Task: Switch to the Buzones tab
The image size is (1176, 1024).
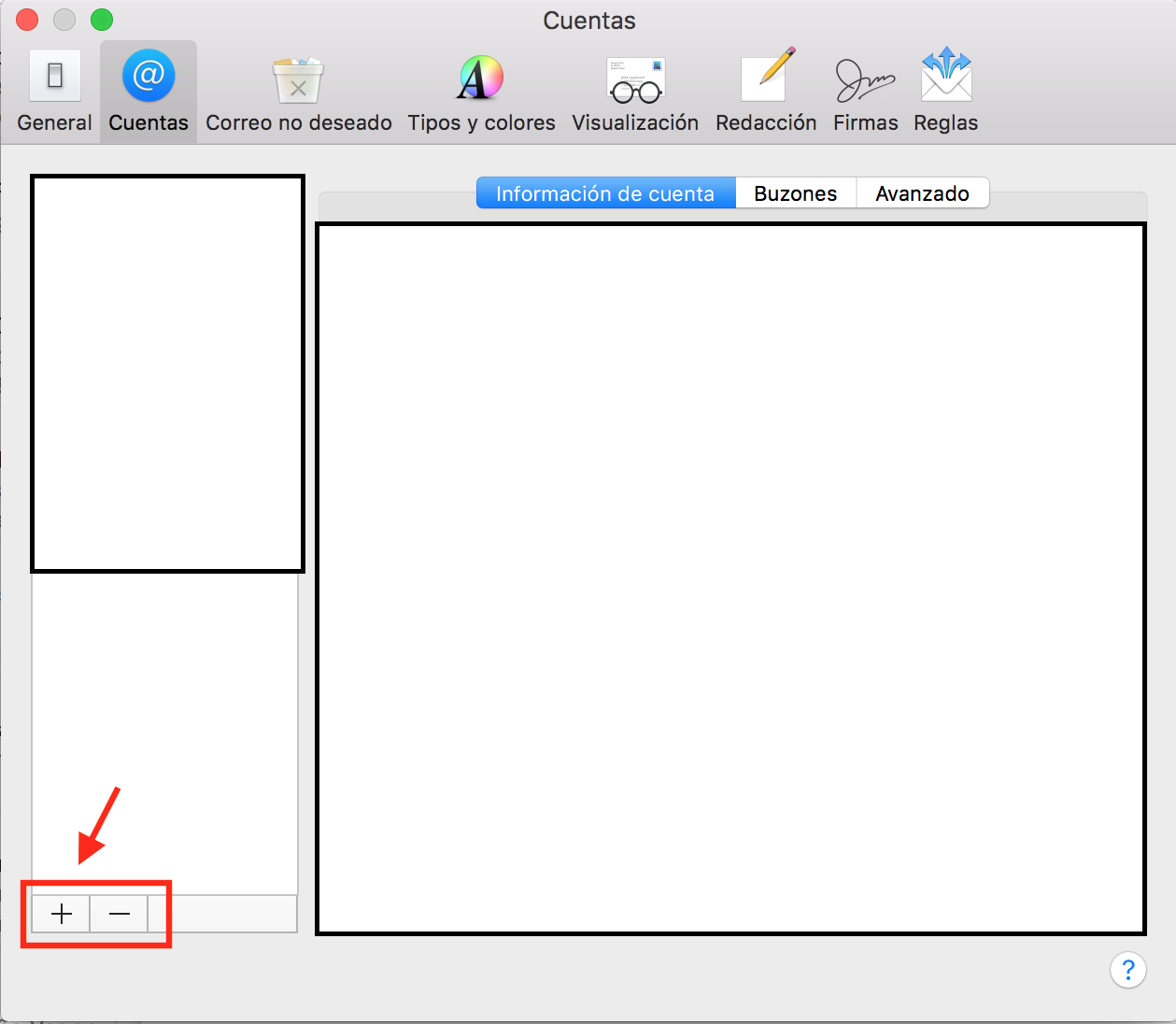Action: click(796, 193)
